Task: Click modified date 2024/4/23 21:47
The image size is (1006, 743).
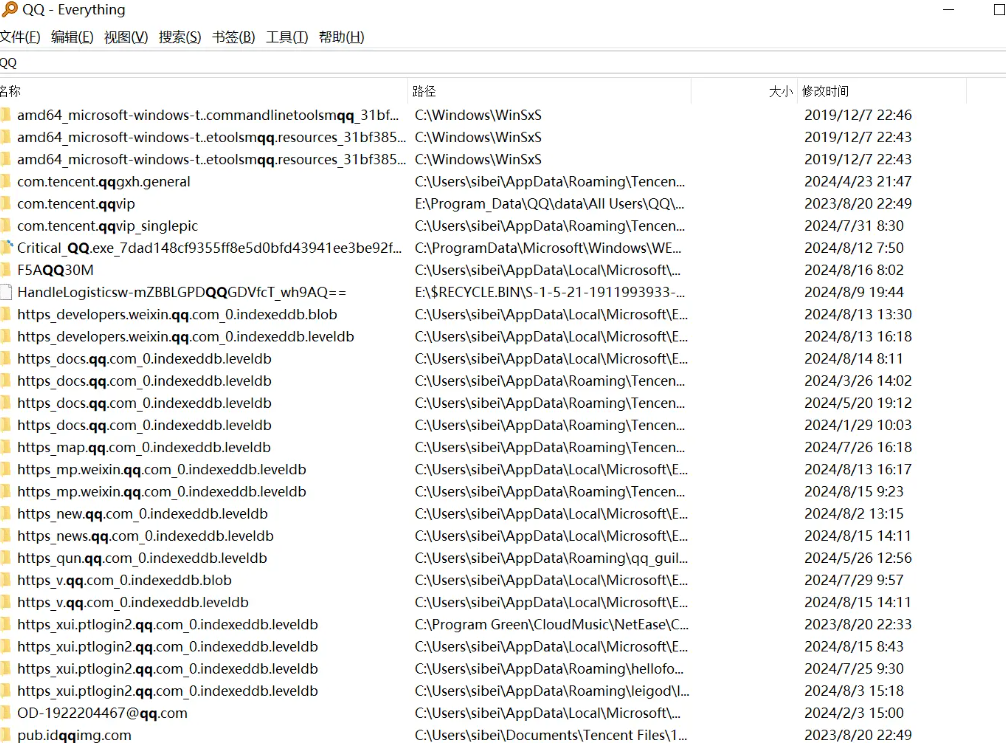Action: tap(858, 182)
